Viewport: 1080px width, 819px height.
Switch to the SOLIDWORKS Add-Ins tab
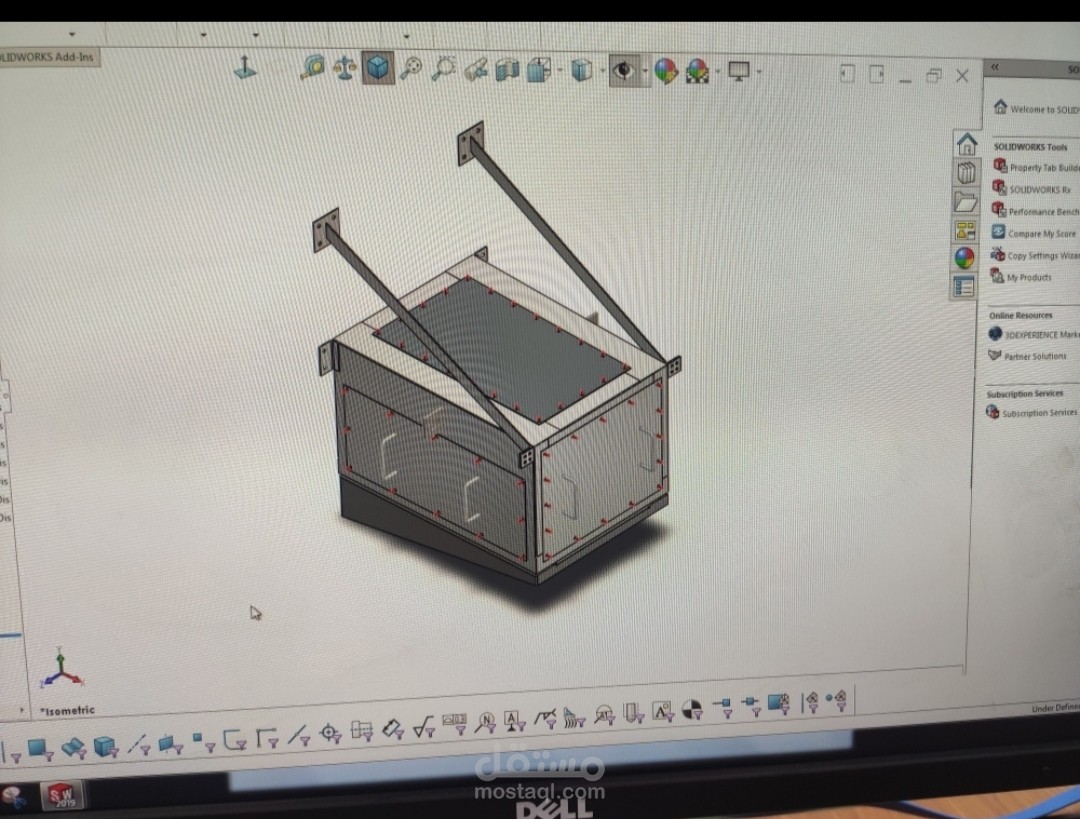click(x=45, y=57)
